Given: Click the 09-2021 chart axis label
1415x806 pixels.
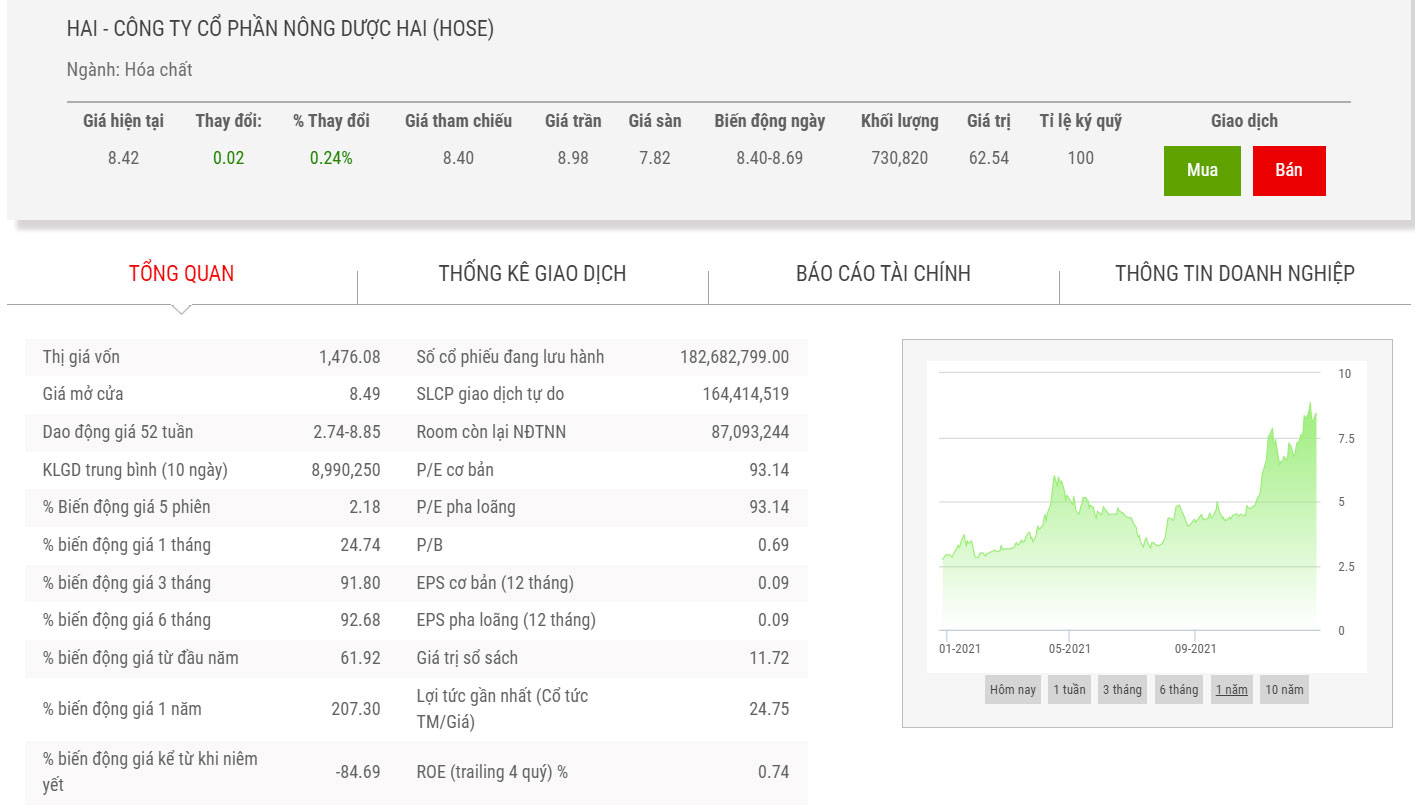Looking at the screenshot, I should [x=1195, y=649].
